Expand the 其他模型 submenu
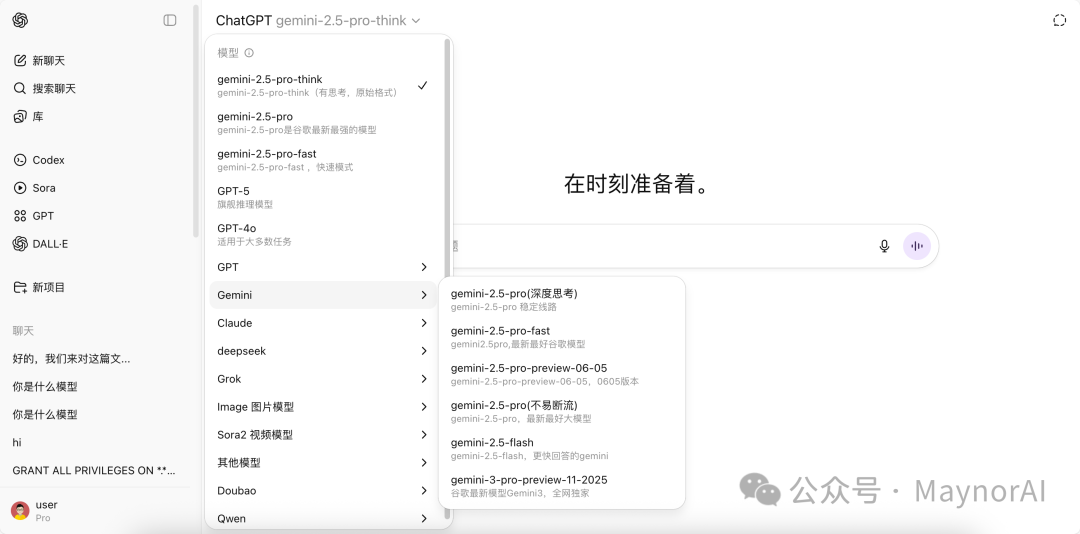This screenshot has height=534, width=1080. click(323, 463)
